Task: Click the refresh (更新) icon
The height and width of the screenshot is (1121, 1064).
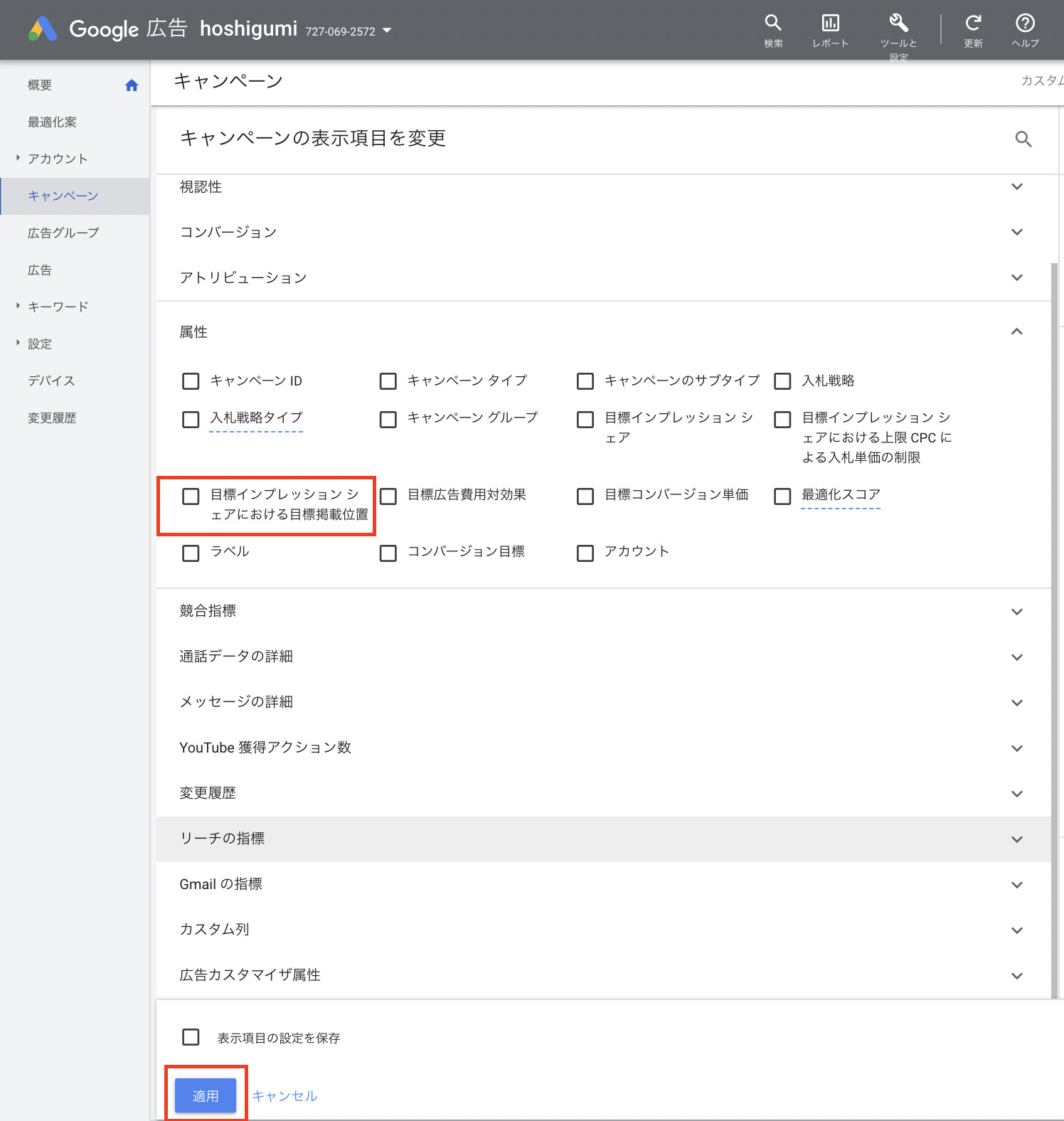Action: pos(973,23)
